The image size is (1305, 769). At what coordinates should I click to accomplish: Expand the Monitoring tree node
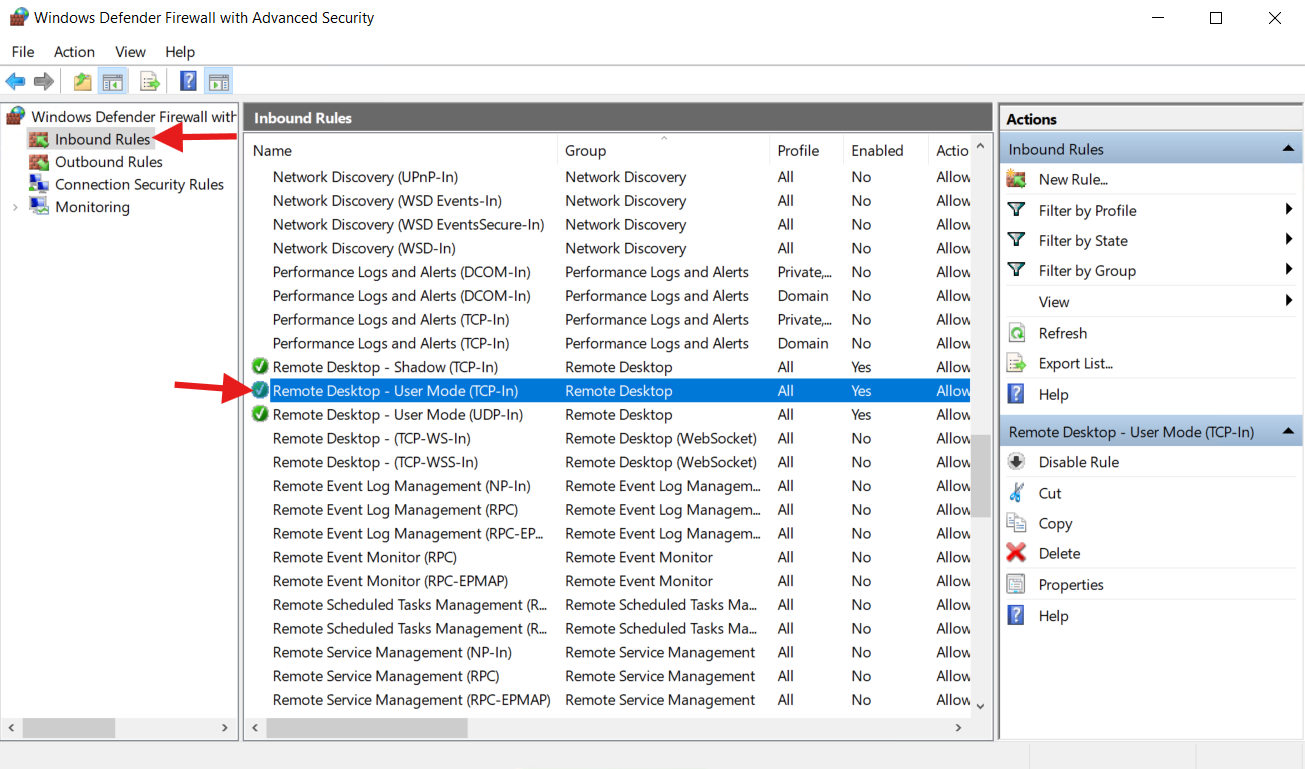click(x=15, y=207)
